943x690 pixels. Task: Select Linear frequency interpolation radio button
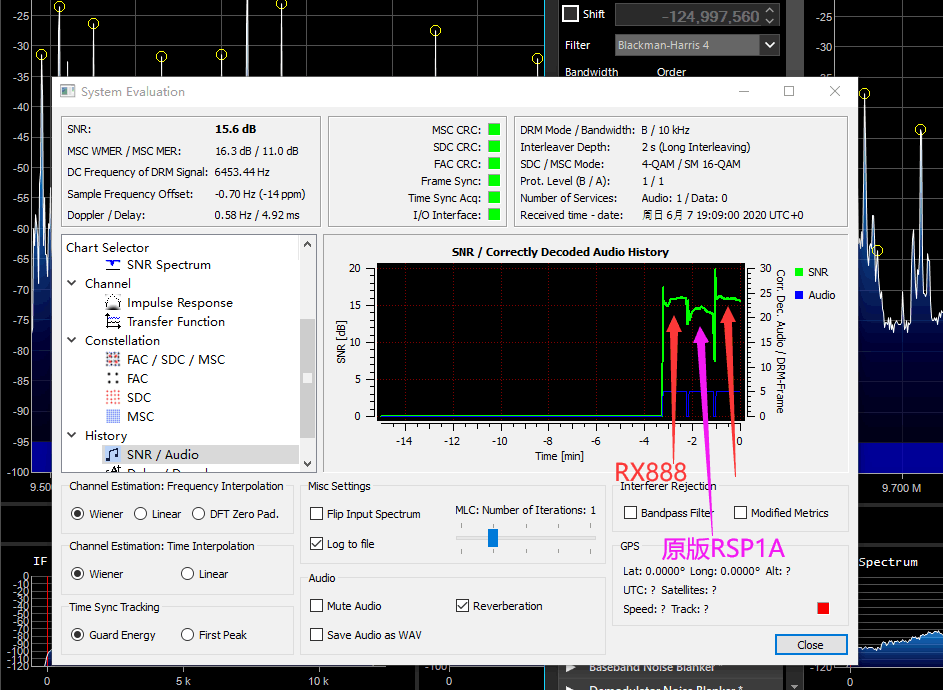pyautogui.click(x=142, y=514)
